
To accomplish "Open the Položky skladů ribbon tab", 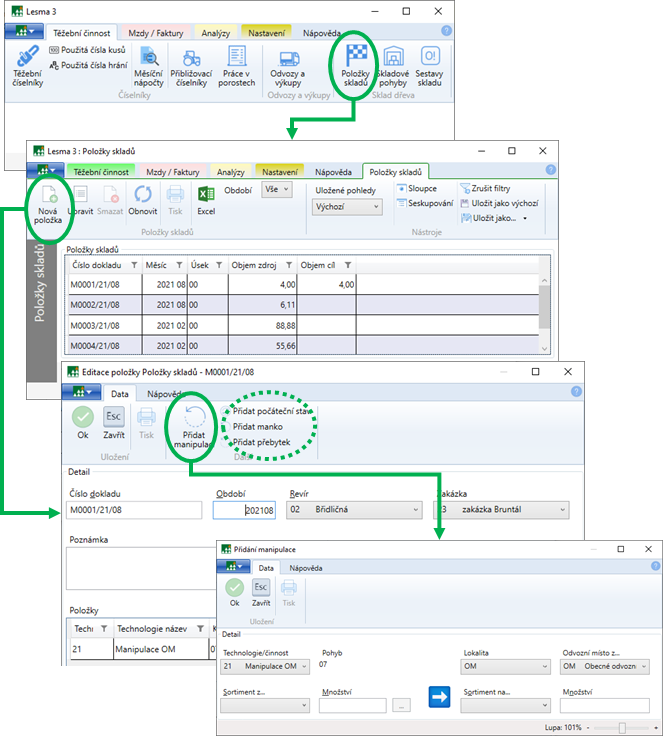I will 395,172.
